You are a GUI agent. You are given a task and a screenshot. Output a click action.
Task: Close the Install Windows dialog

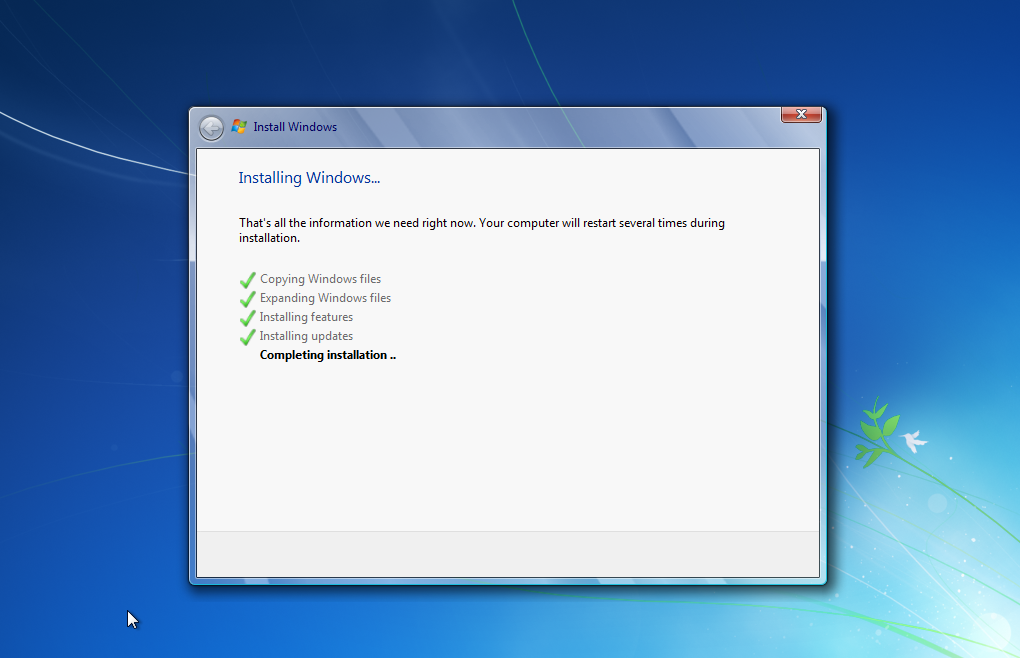pos(801,114)
